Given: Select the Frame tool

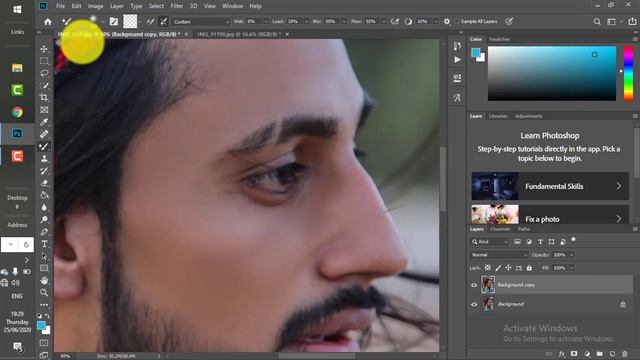Looking at the screenshot, I should tap(44, 110).
